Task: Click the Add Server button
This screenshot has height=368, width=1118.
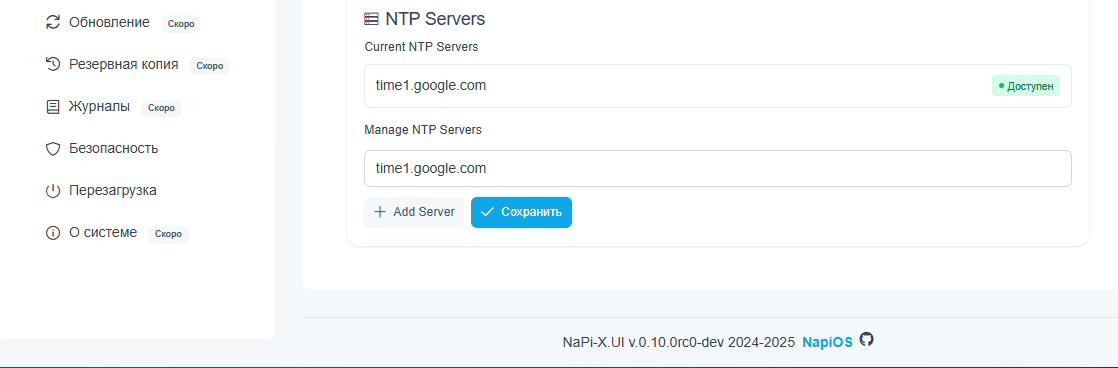Action: point(414,213)
